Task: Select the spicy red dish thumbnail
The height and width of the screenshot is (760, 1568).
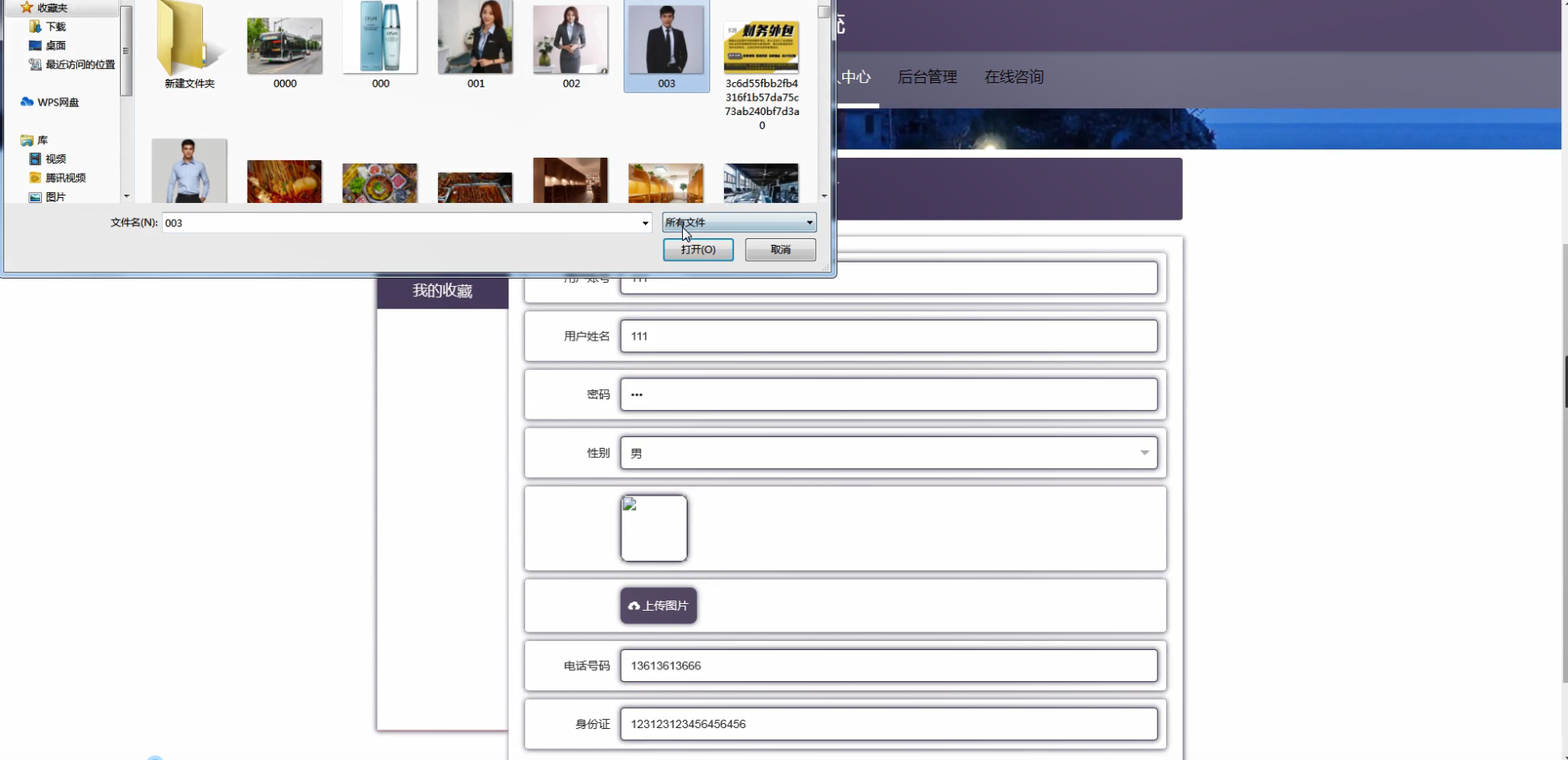Action: tap(284, 181)
